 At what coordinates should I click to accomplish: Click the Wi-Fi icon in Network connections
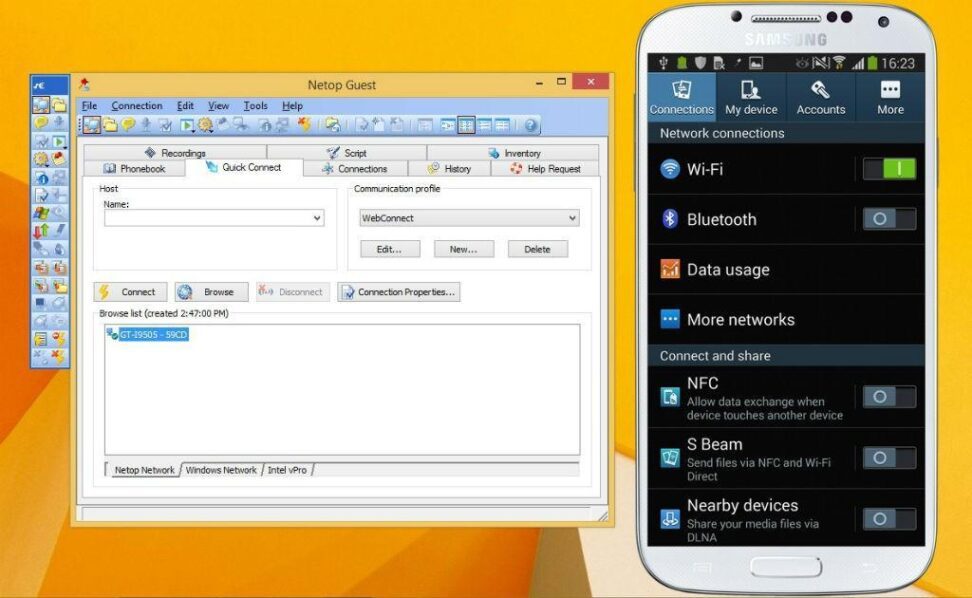click(x=668, y=169)
